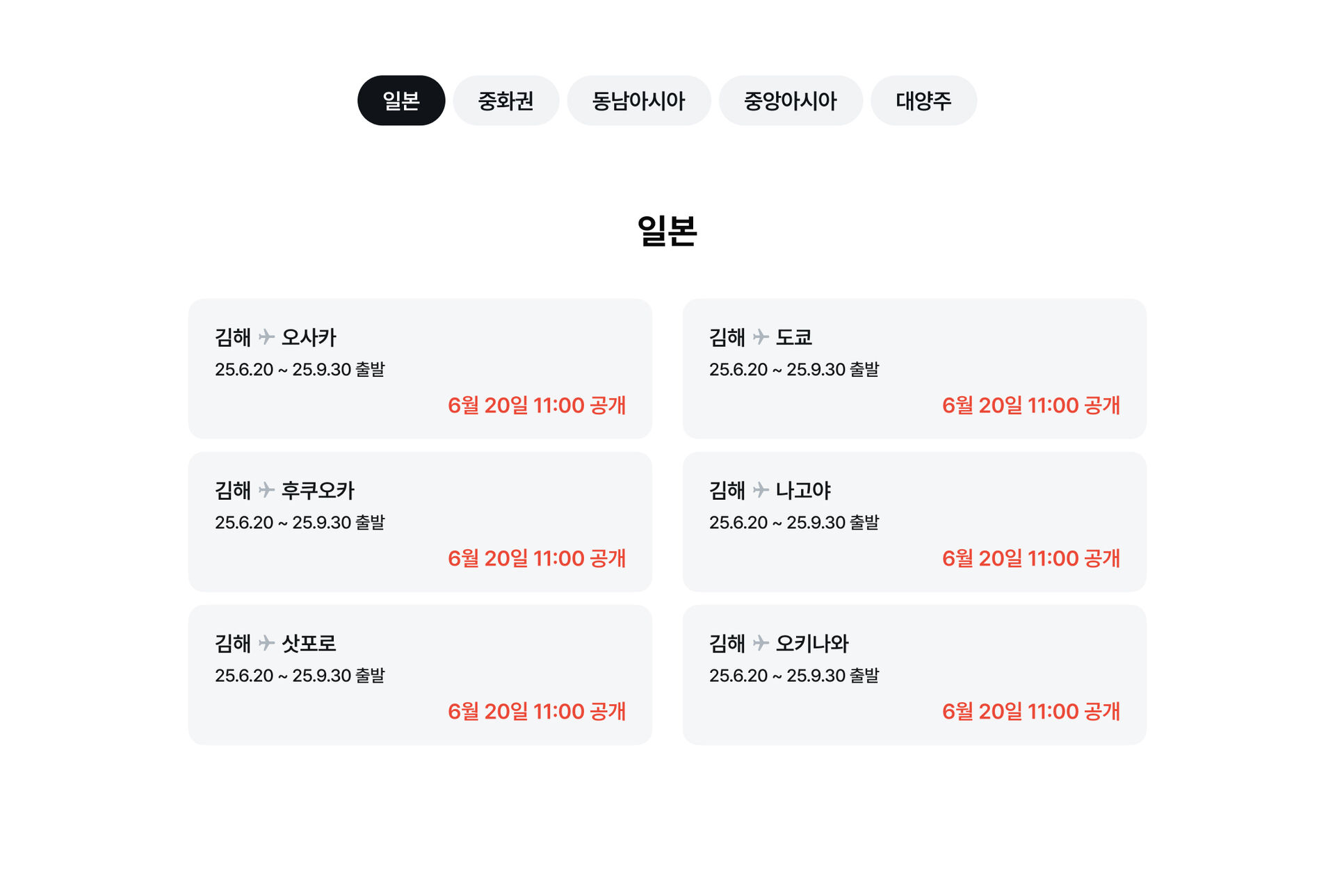Click the red release time on 나고야 card

pos(1030,558)
